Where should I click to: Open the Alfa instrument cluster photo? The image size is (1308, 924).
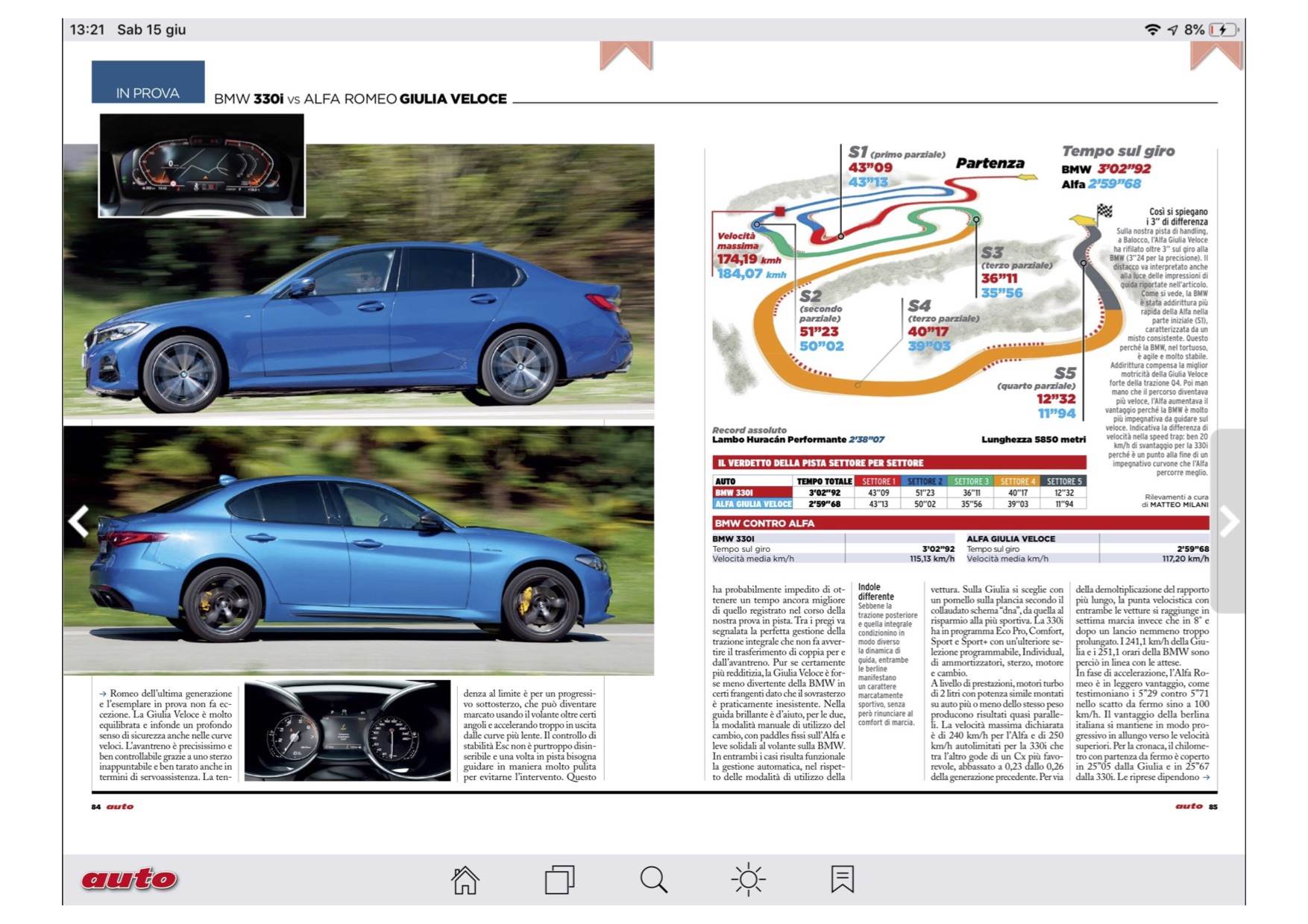pos(348,730)
